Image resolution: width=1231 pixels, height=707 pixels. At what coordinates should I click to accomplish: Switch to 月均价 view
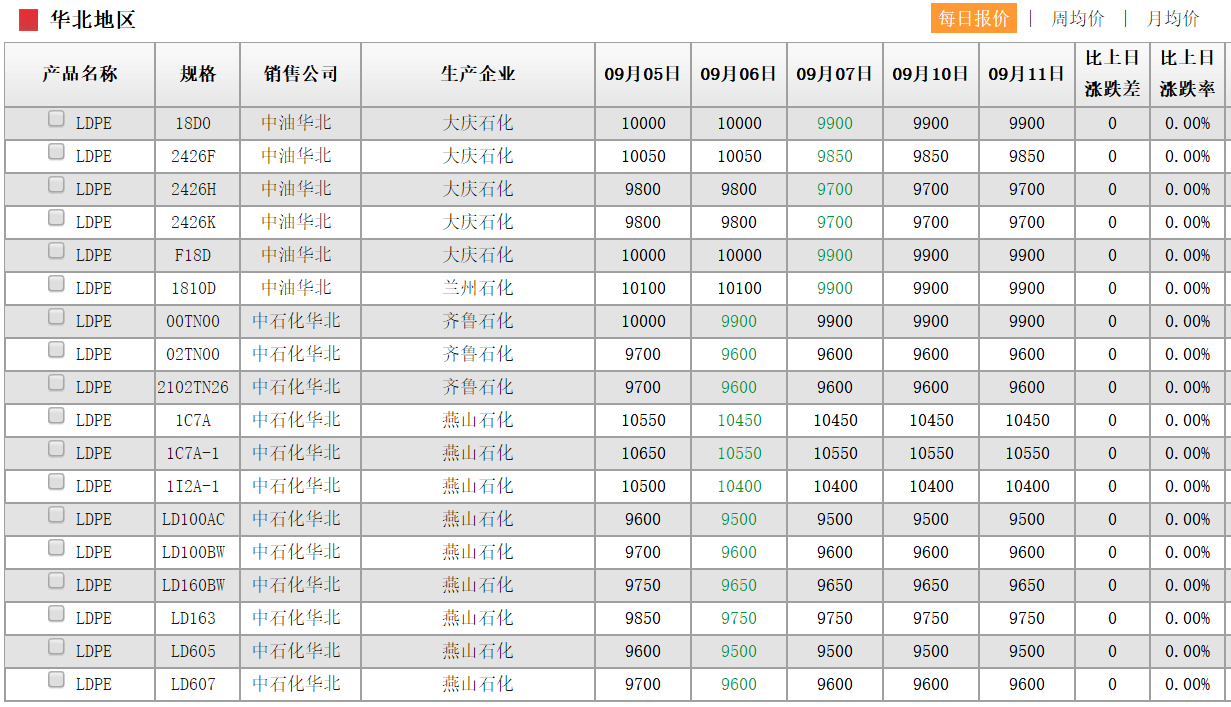[x=1173, y=18]
